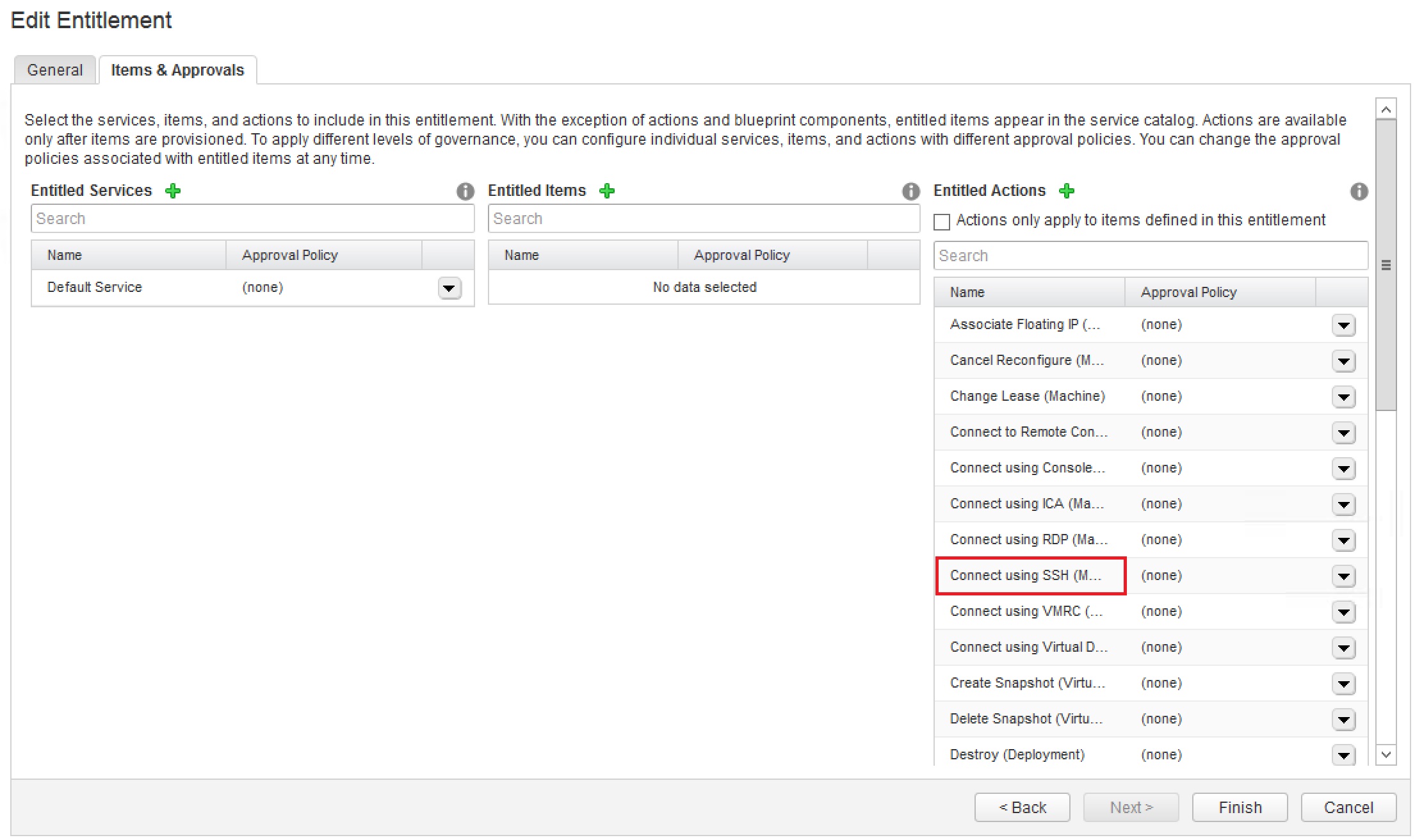The image size is (1415, 840).
Task: Open info icon for Entitled Items
Action: [910, 191]
